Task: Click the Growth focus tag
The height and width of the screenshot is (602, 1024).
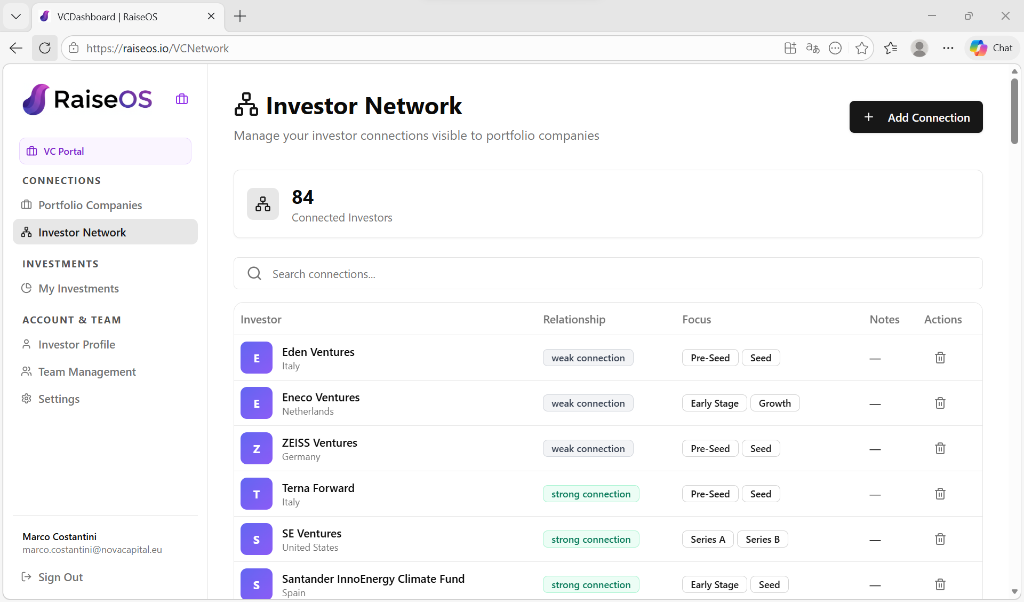Action: (x=775, y=404)
